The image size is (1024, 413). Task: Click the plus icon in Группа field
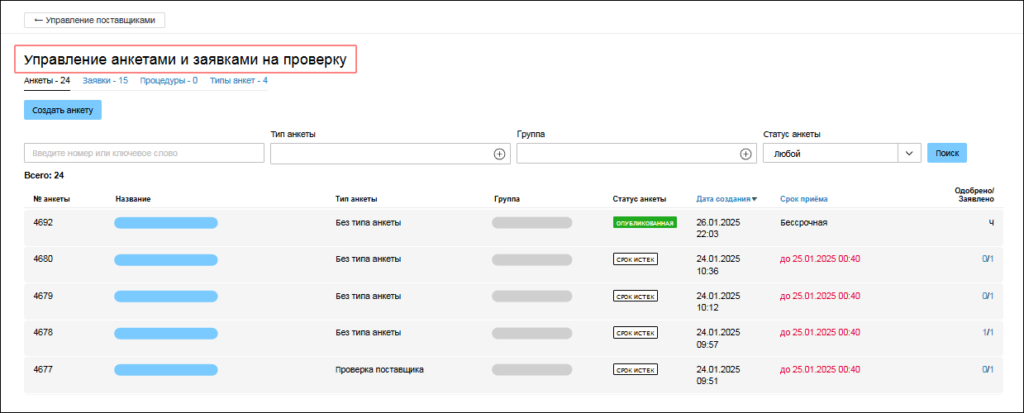745,154
